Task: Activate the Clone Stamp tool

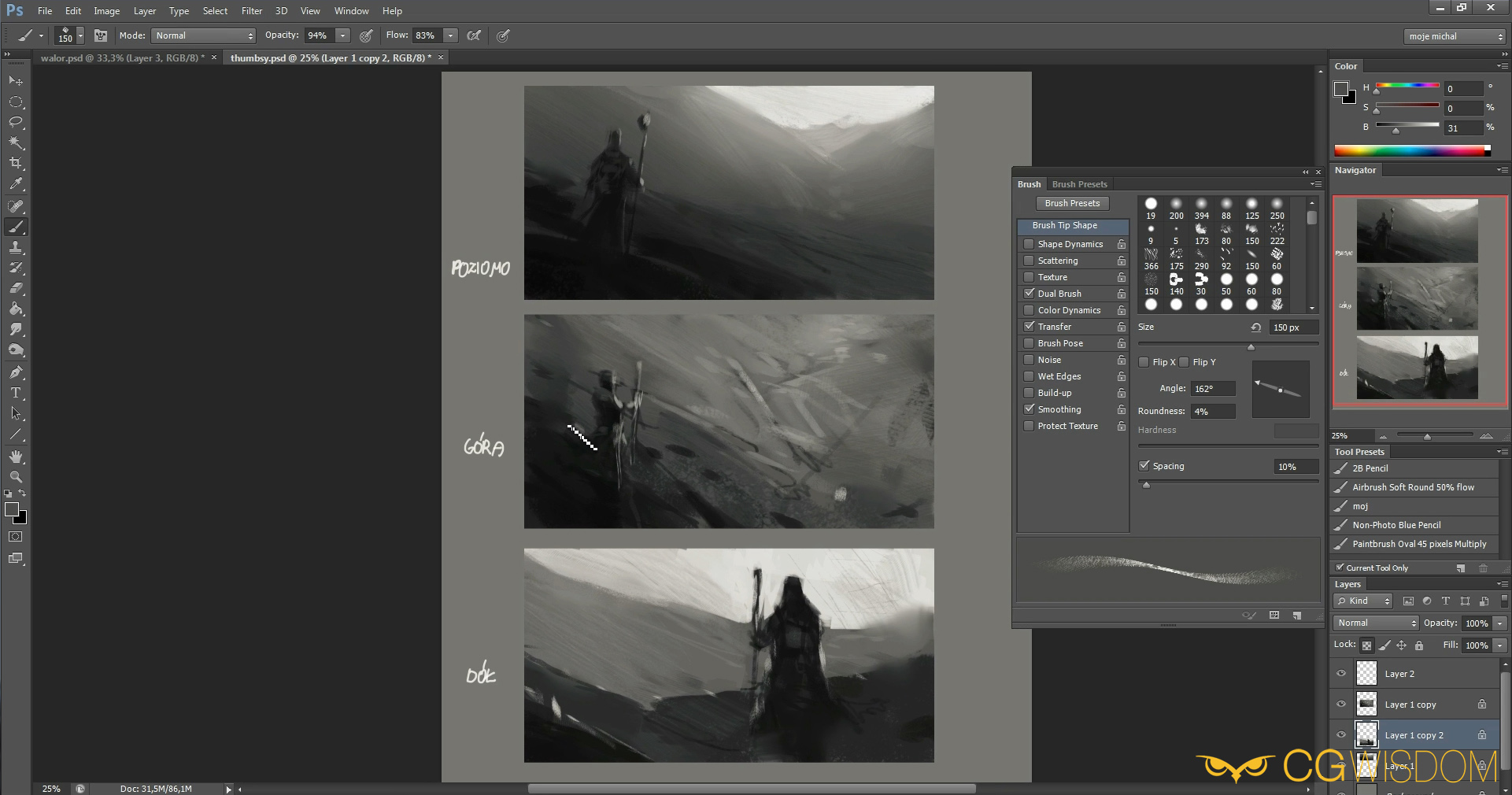Action: tap(16, 247)
